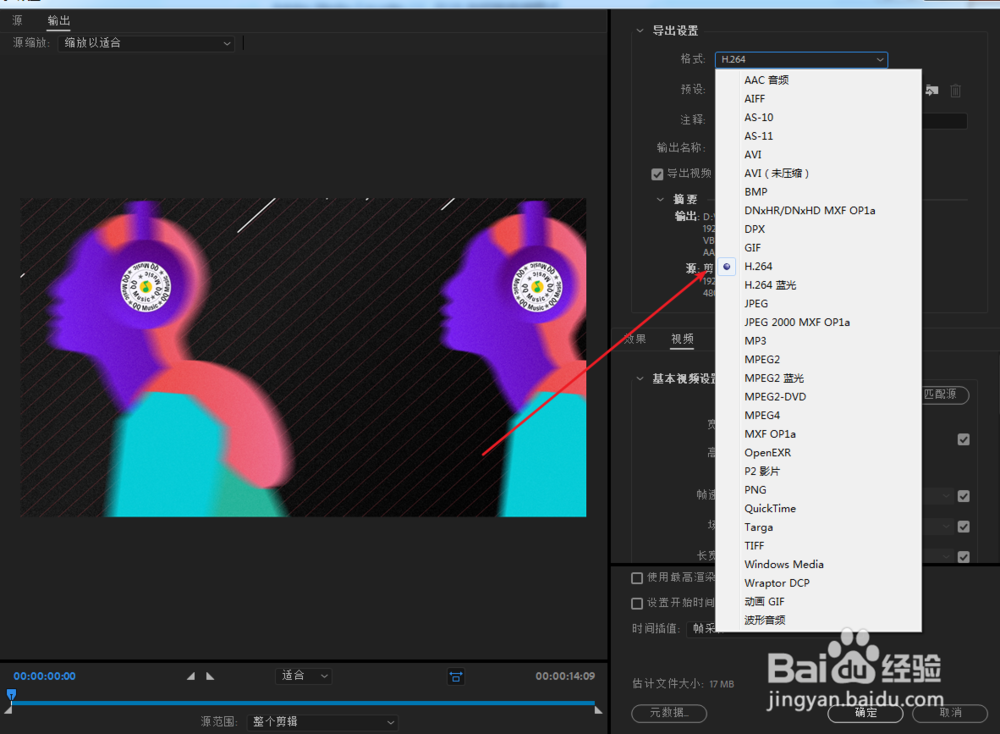Select P2 影片 format

click(x=818, y=471)
